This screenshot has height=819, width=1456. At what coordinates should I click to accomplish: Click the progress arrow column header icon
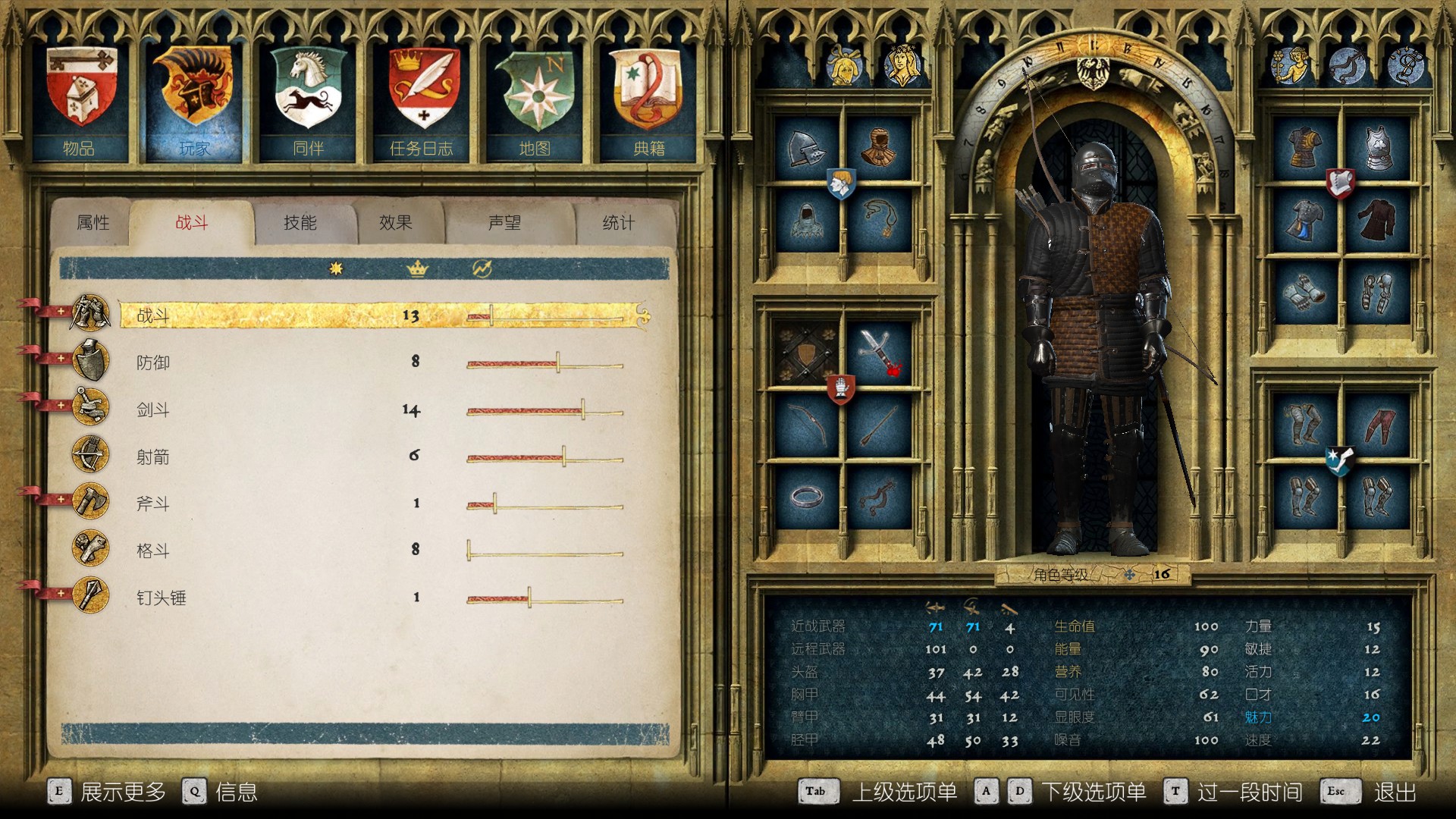482,268
